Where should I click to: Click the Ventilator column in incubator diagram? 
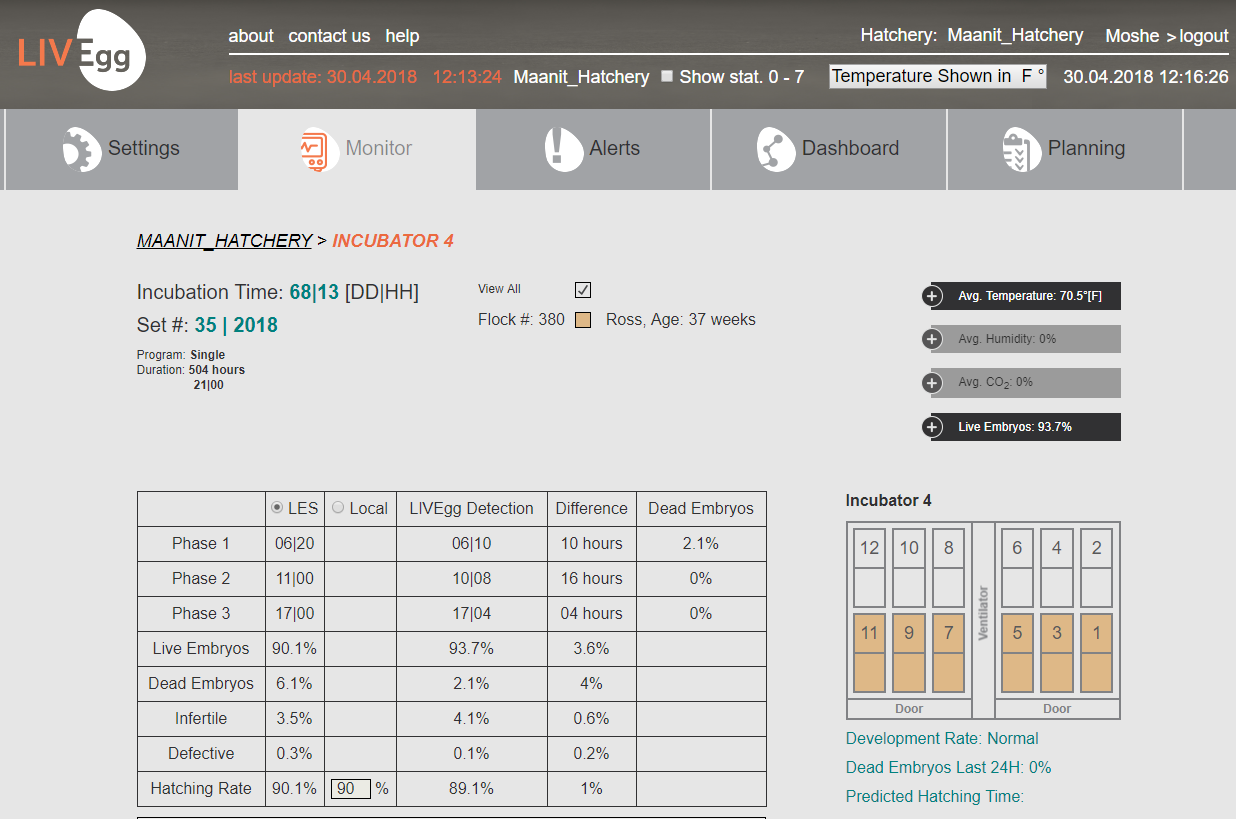983,620
